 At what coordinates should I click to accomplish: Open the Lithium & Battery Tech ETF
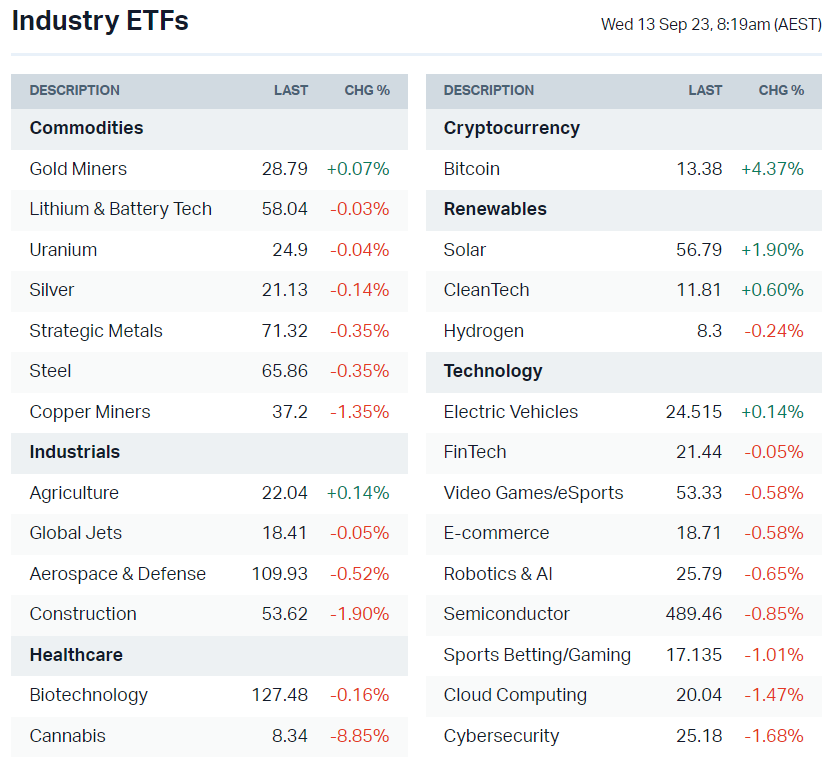[x=121, y=209]
